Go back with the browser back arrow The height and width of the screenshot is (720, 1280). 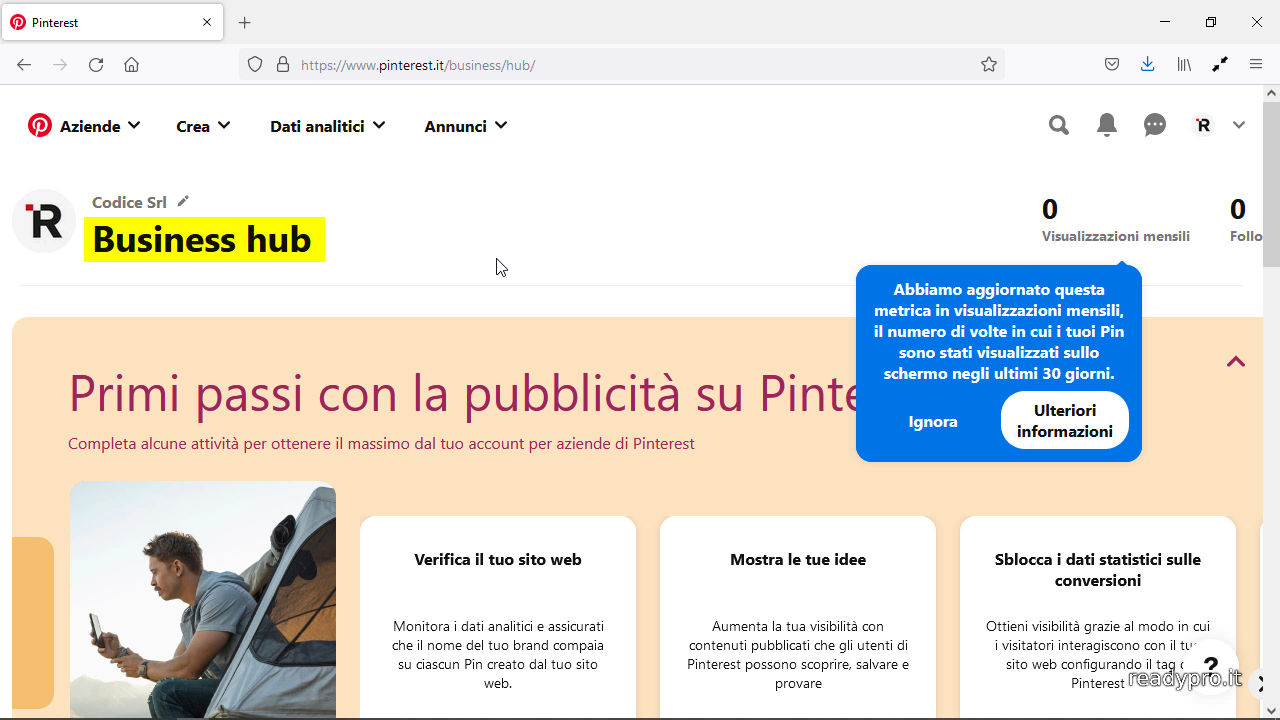click(x=24, y=65)
